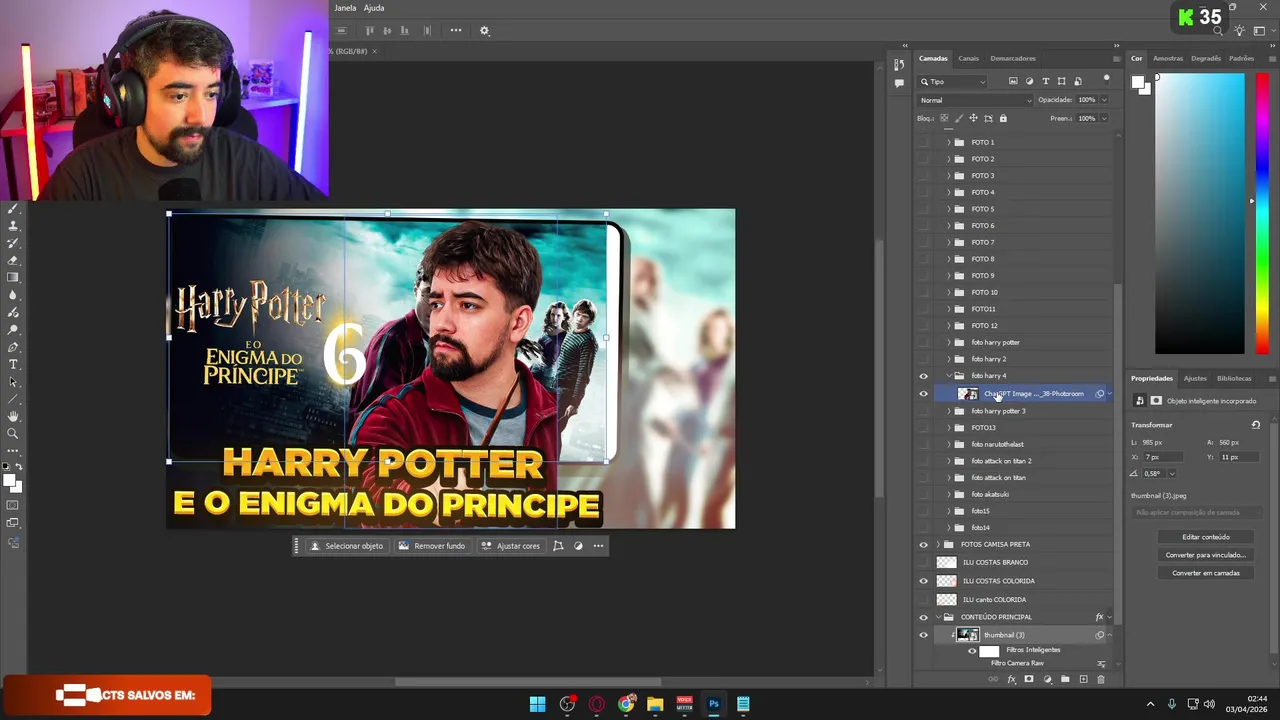Image resolution: width=1280 pixels, height=720 pixels.
Task: Hide the thumbnail (3) layer
Action: 923,635
